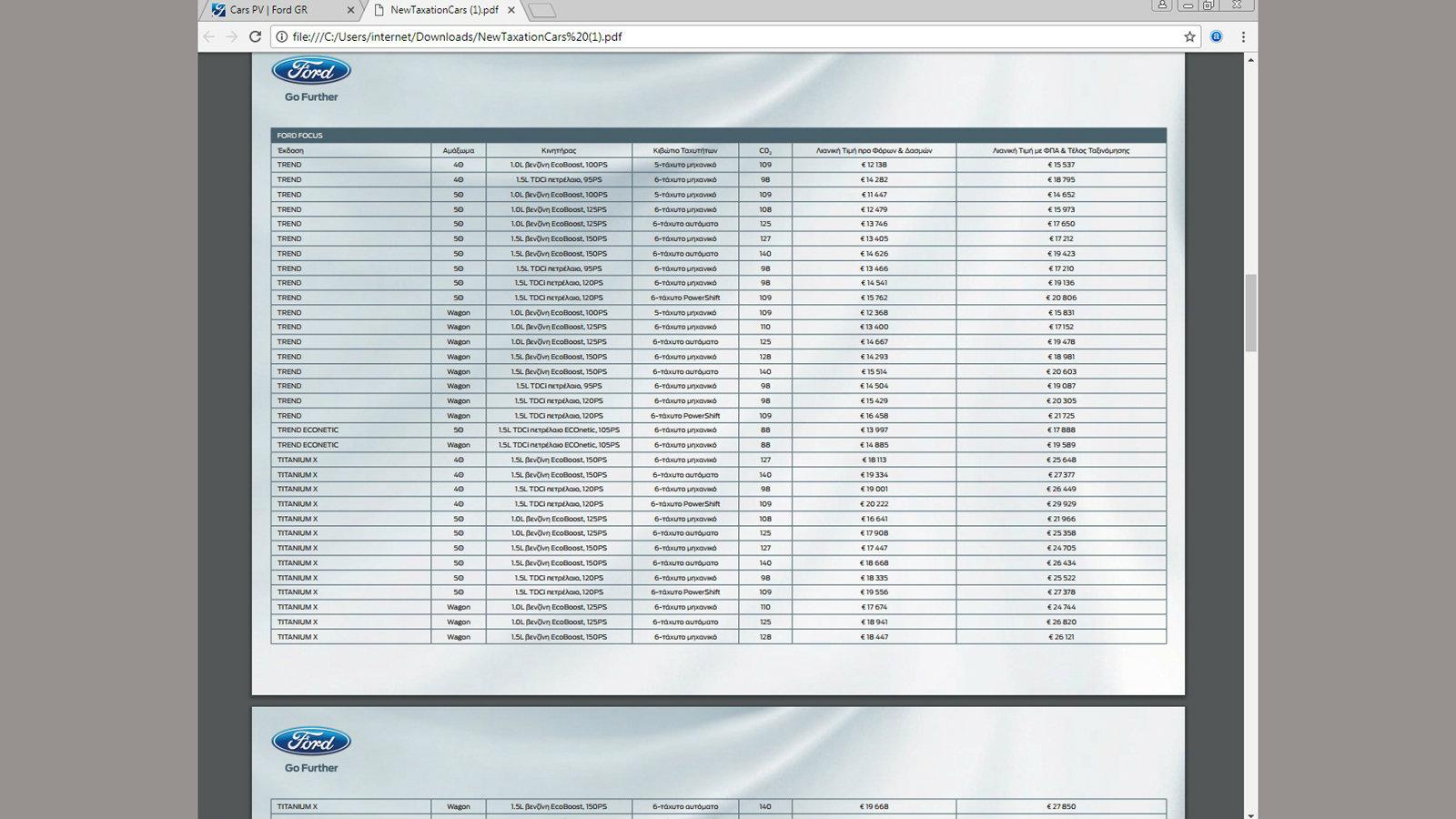Click the Go Further text on the first page
This screenshot has height=819, width=1456.
tap(311, 96)
